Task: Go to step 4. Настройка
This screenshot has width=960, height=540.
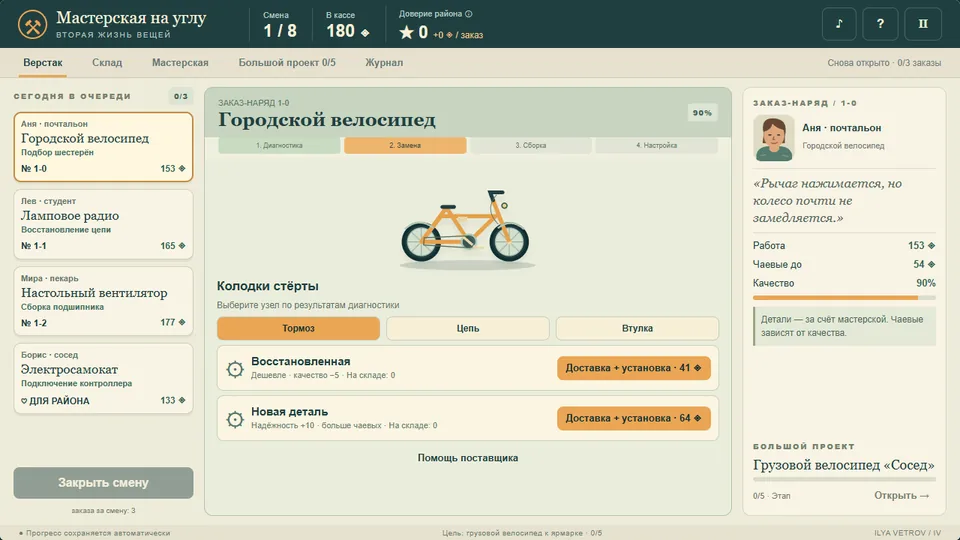Action: pos(656,146)
